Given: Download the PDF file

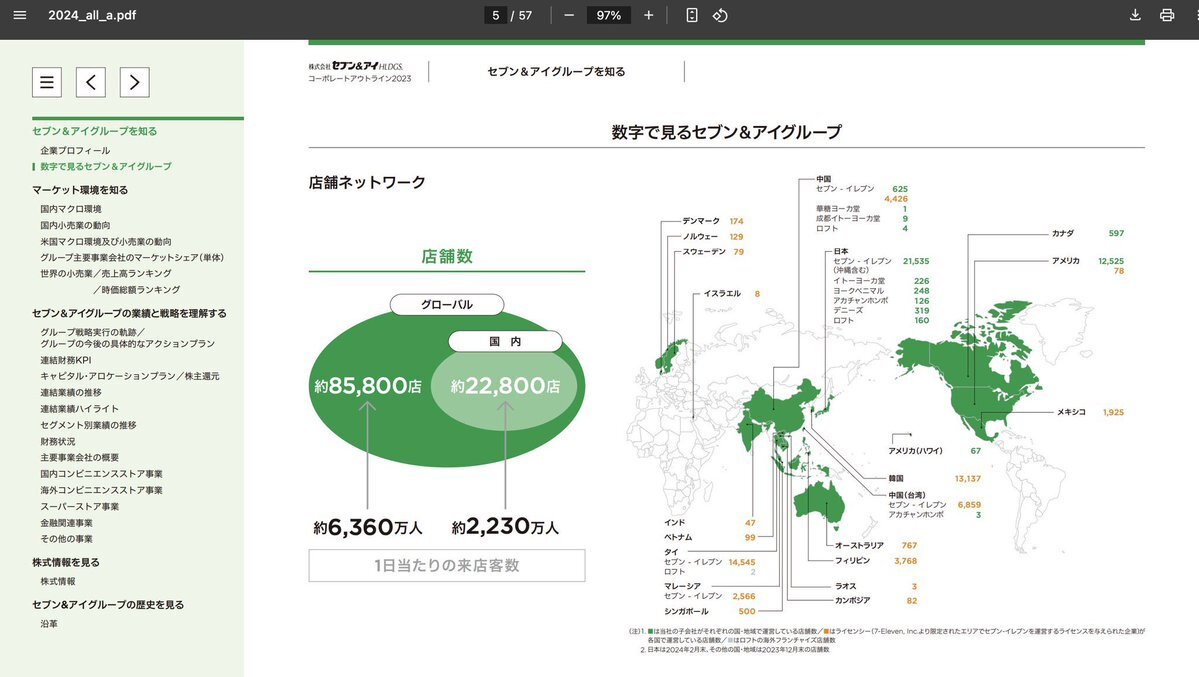Looking at the screenshot, I should 1136,15.
